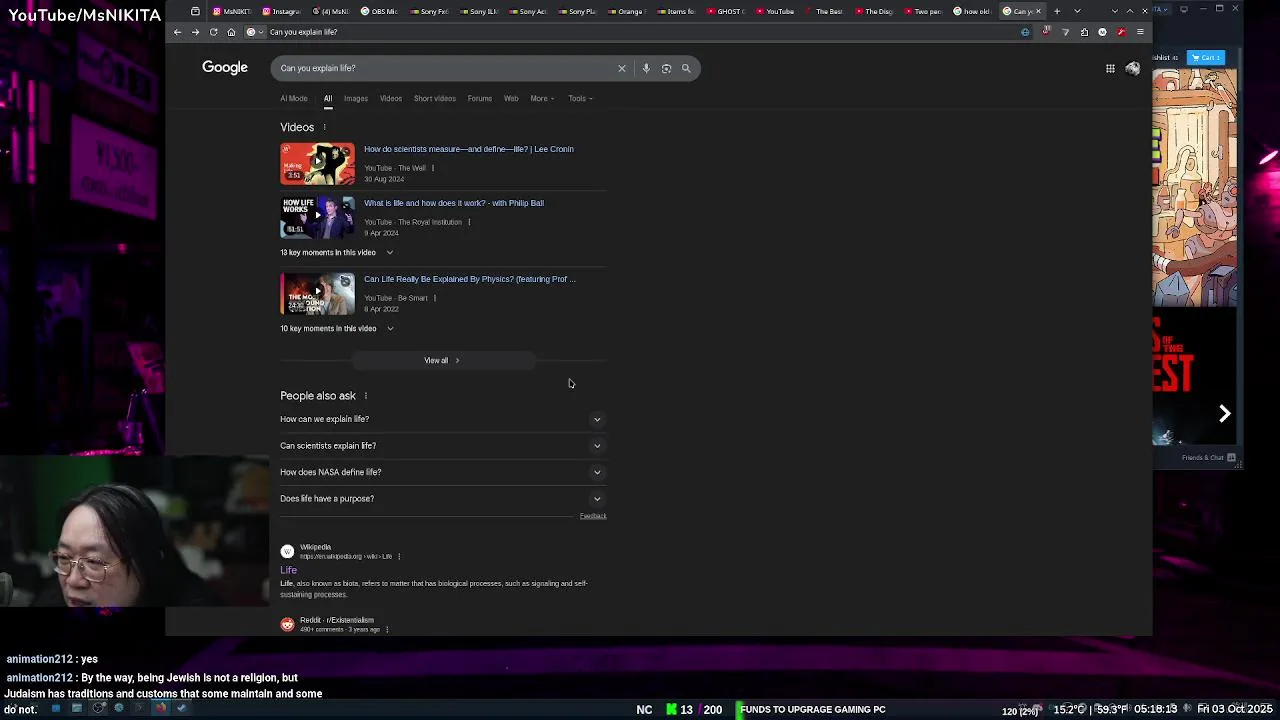Open the Wikipedia 'Life' result link
1280x720 pixels.
click(288, 570)
